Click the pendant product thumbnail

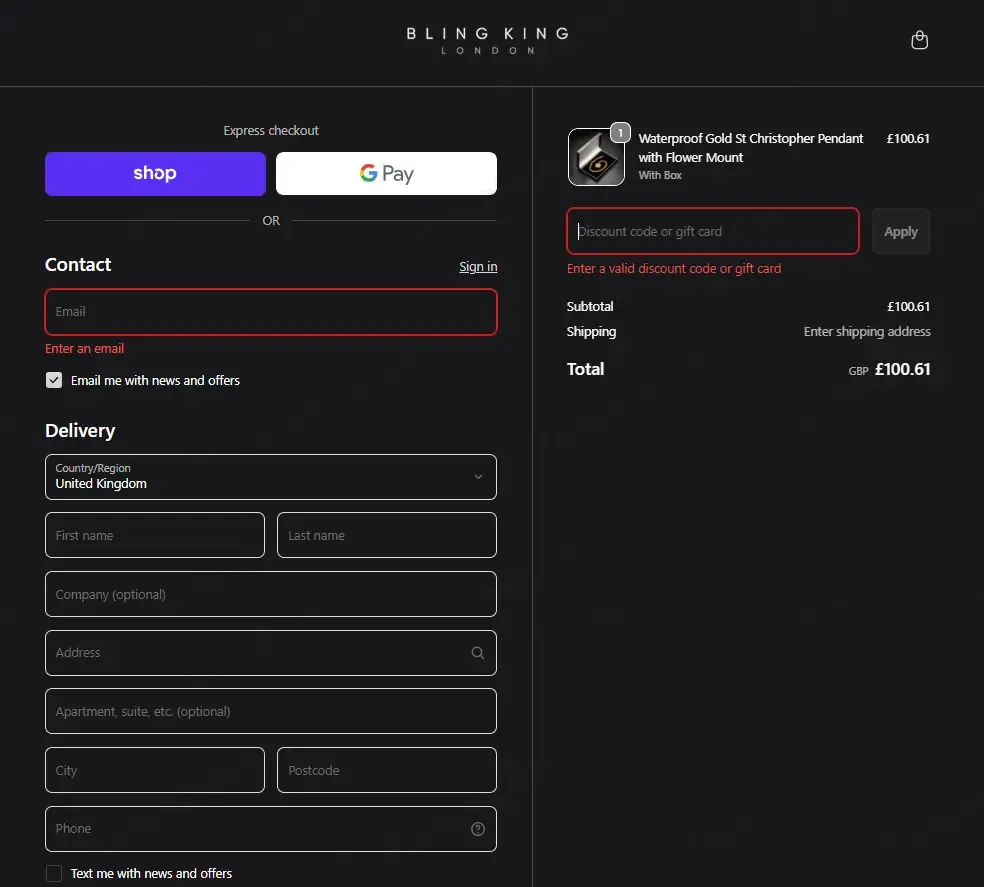596,157
